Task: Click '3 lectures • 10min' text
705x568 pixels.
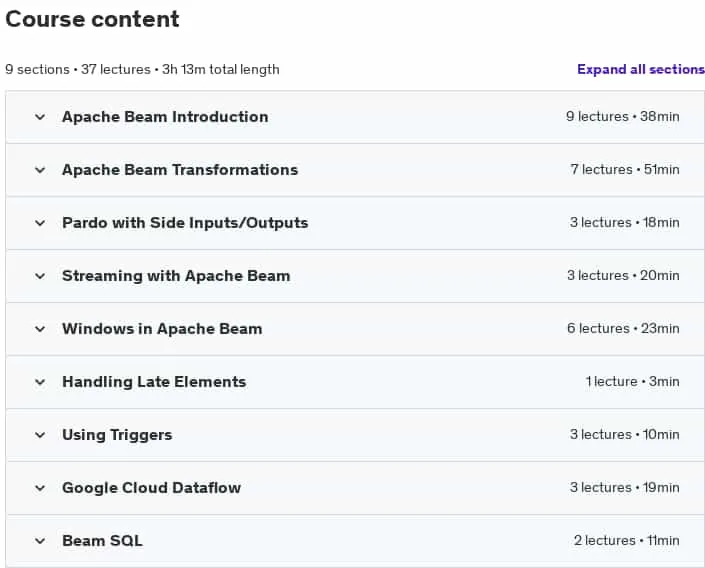Action: pyautogui.click(x=625, y=434)
